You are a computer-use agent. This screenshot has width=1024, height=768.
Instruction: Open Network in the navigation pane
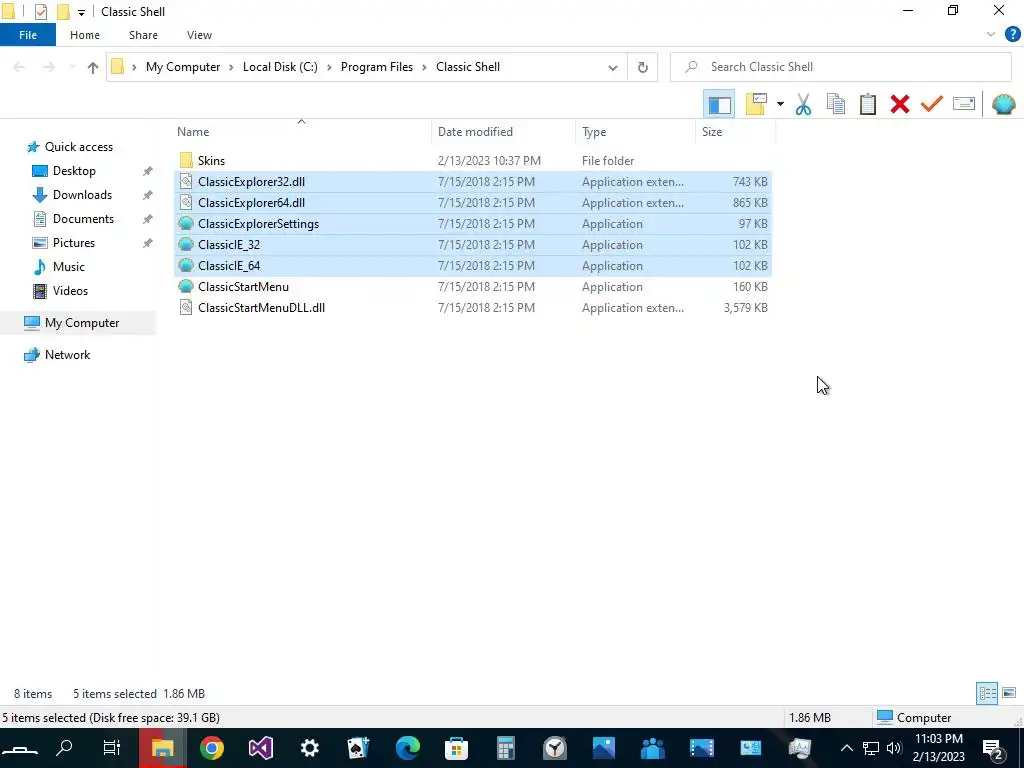click(x=67, y=355)
